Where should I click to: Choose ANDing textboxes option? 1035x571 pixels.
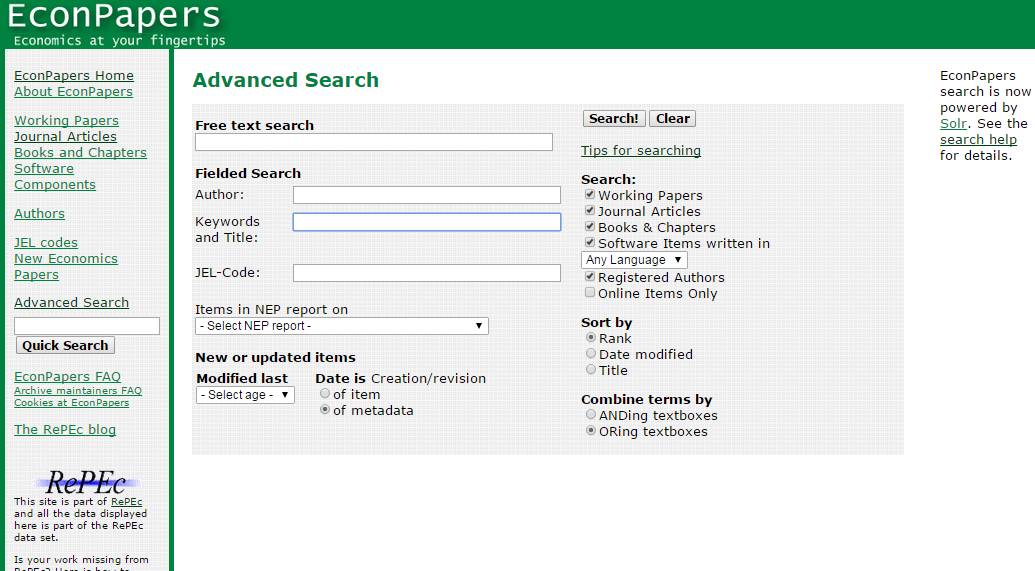tap(591, 415)
